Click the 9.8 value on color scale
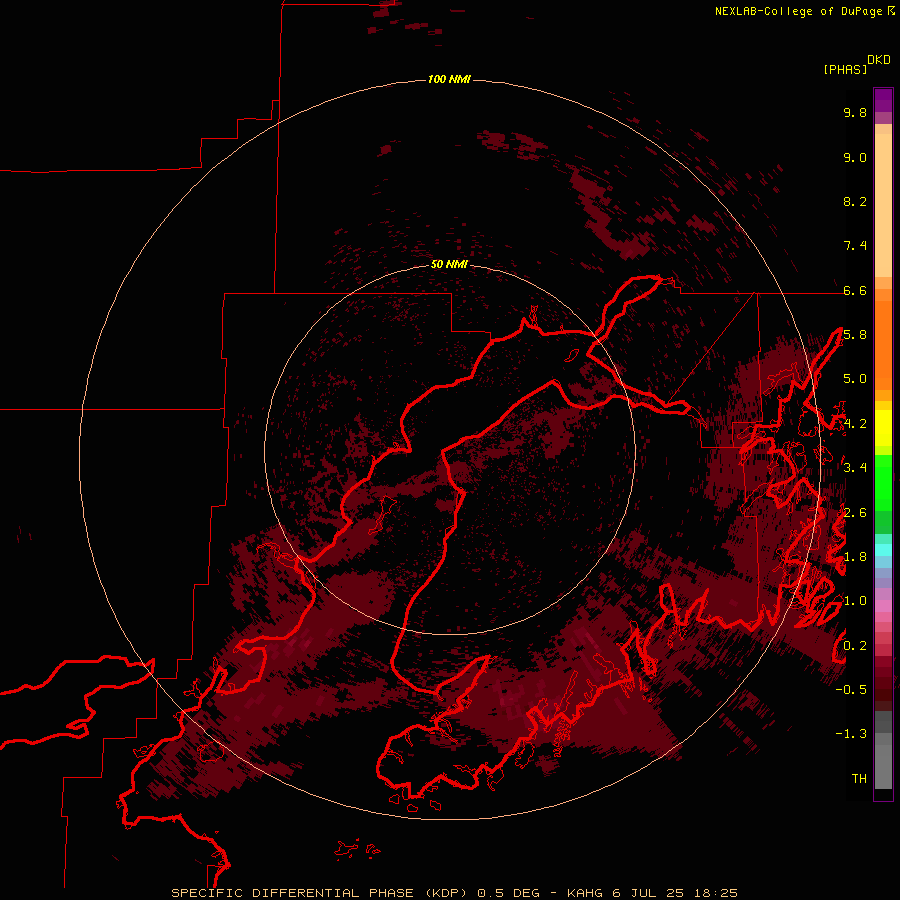This screenshot has height=900, width=900. [855, 112]
